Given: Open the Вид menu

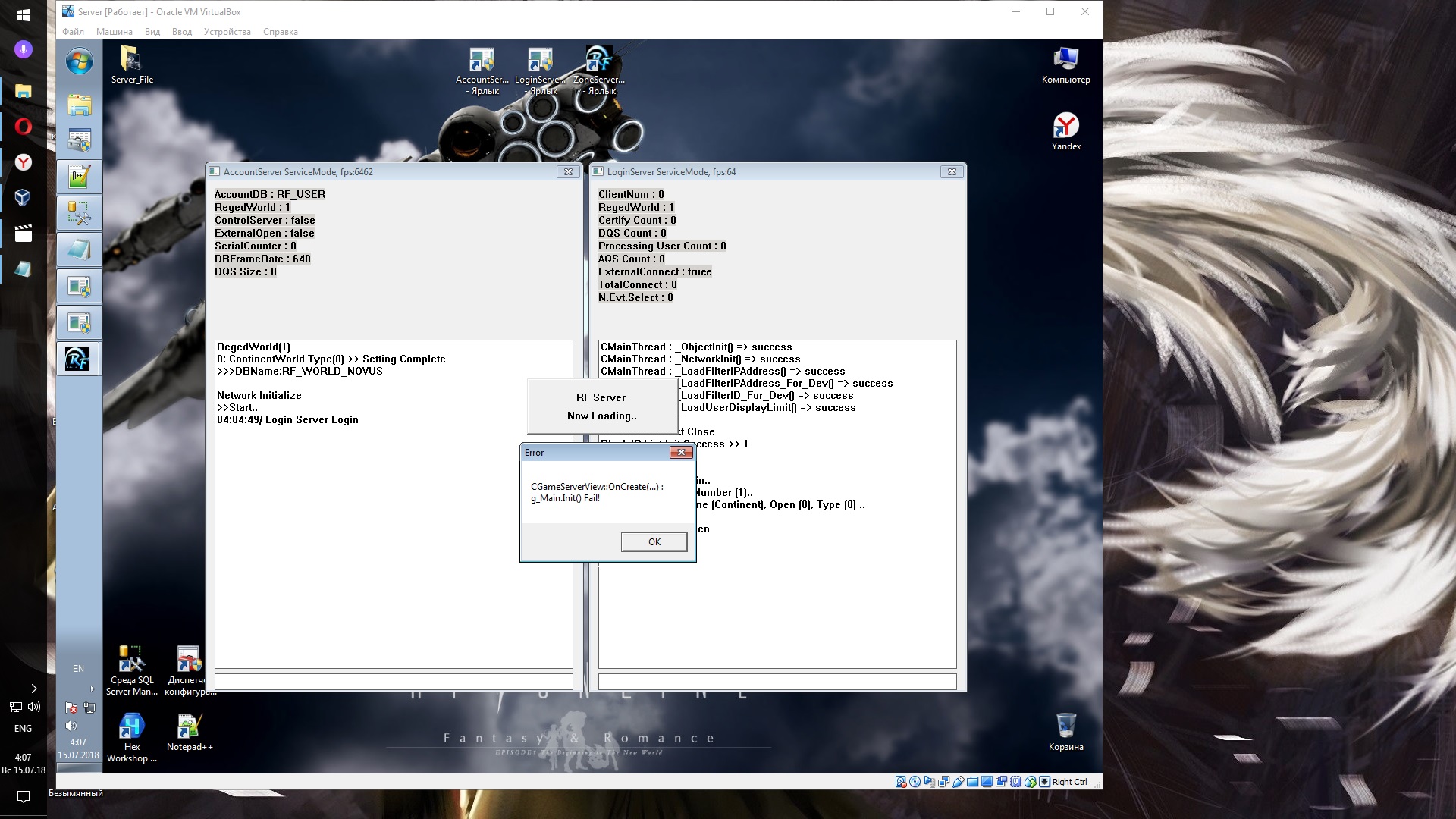Looking at the screenshot, I should click(152, 32).
